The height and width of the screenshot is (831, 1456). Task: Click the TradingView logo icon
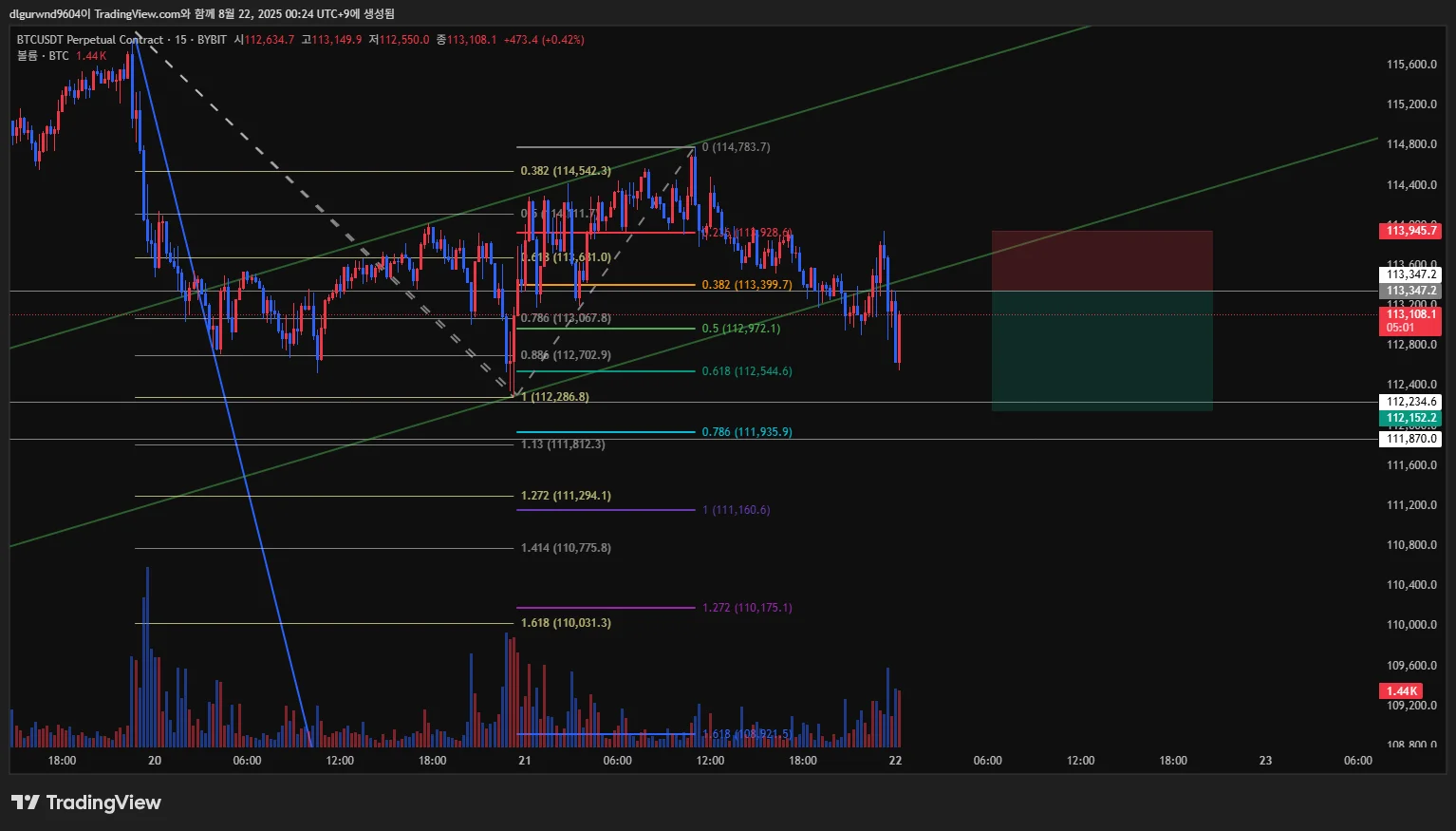tap(26, 803)
